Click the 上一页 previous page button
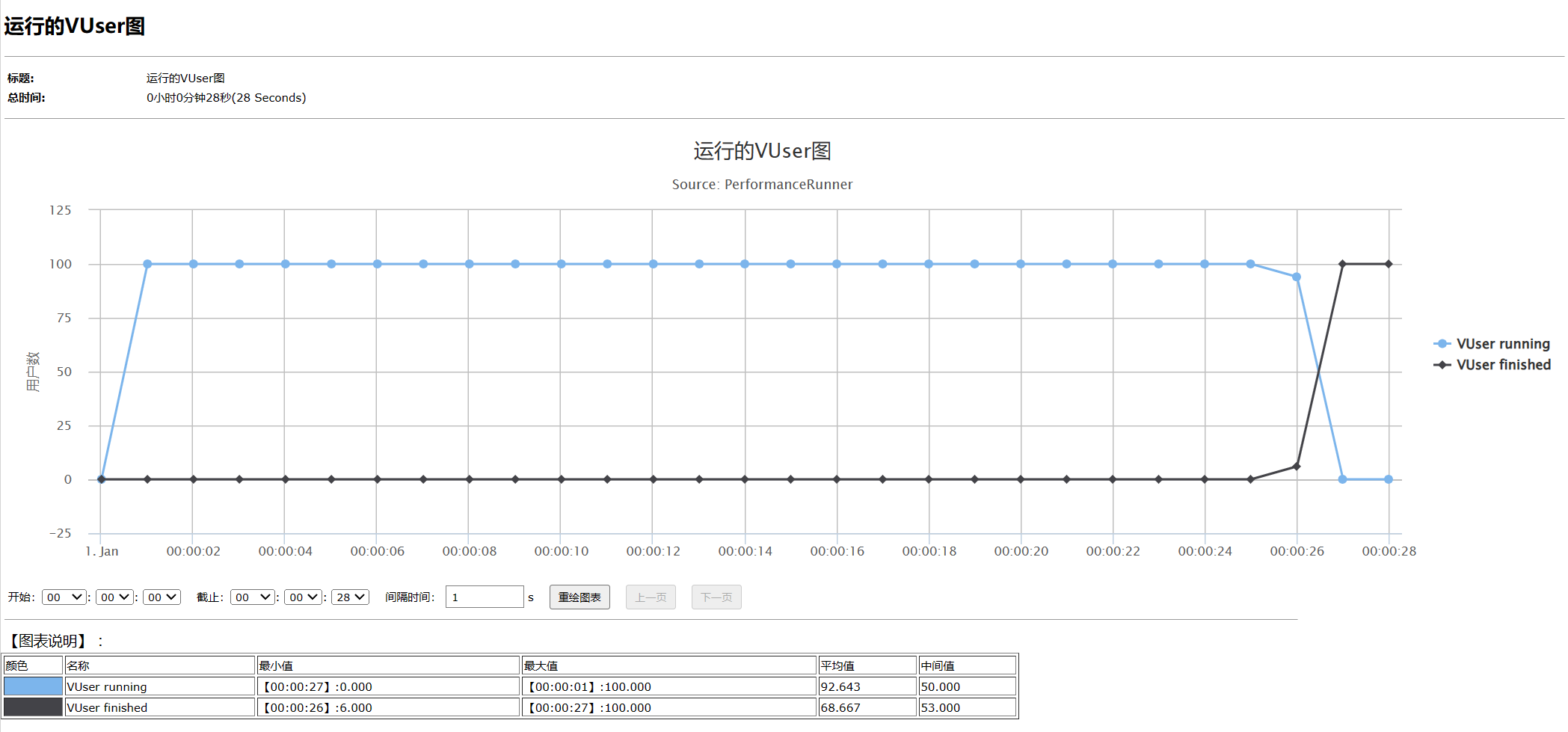 point(651,597)
